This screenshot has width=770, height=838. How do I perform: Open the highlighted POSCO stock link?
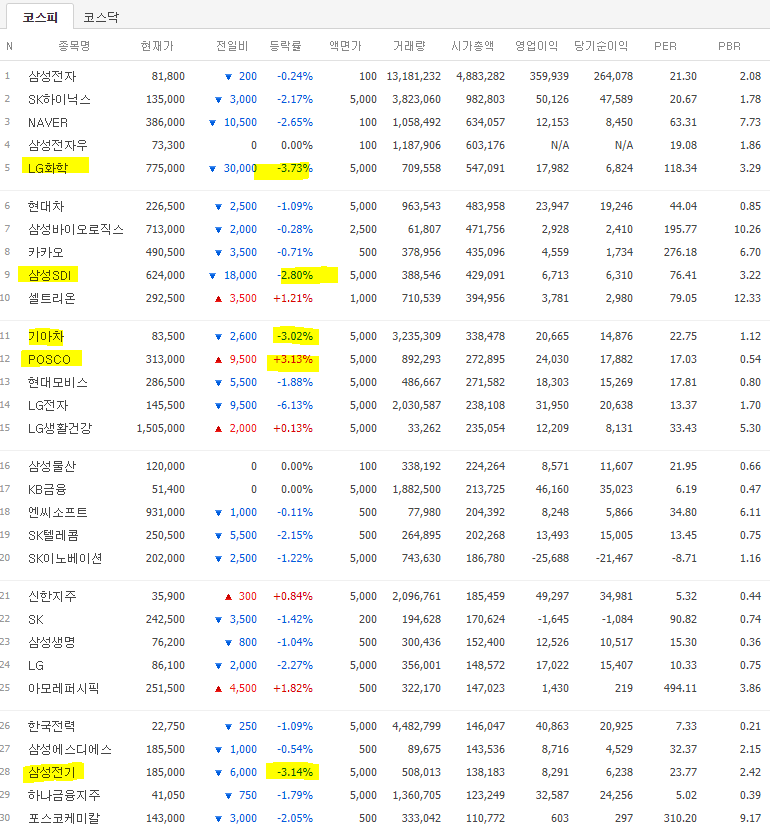click(49, 359)
